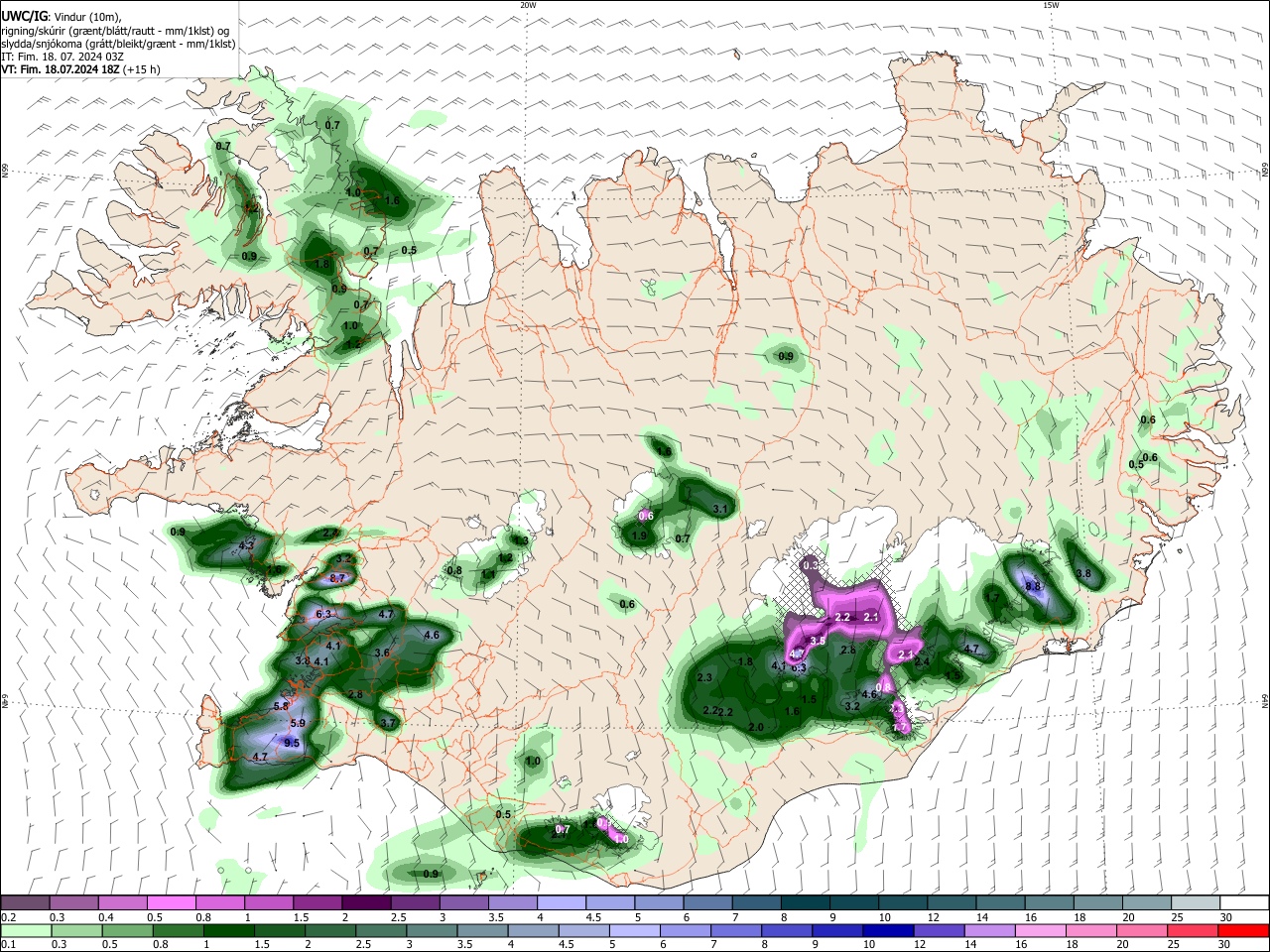Image resolution: width=1270 pixels, height=952 pixels.
Task: Click the 4.7 value on the southeast coast
Action: pyautogui.click(x=972, y=650)
